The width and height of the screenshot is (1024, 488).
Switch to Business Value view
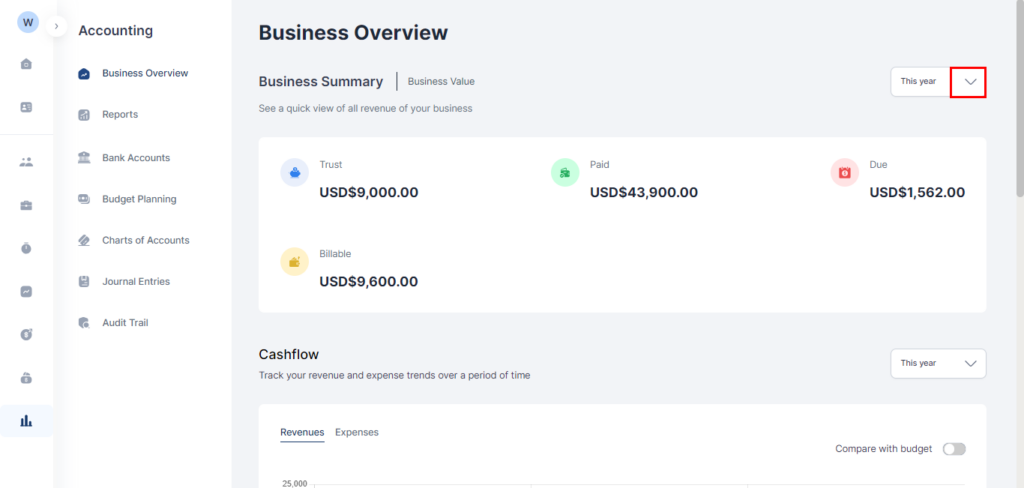click(x=441, y=82)
